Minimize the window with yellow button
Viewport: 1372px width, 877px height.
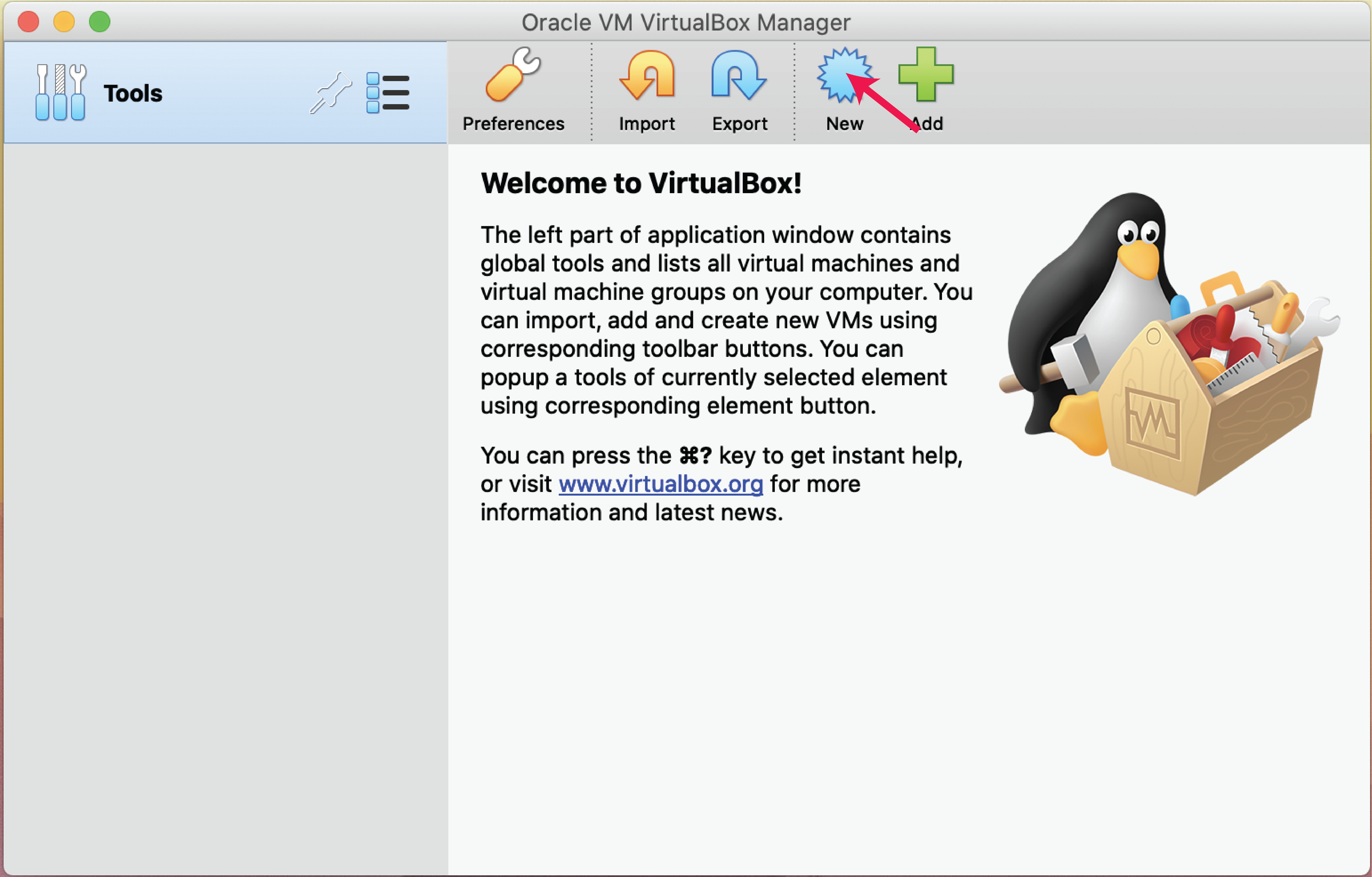[x=64, y=22]
